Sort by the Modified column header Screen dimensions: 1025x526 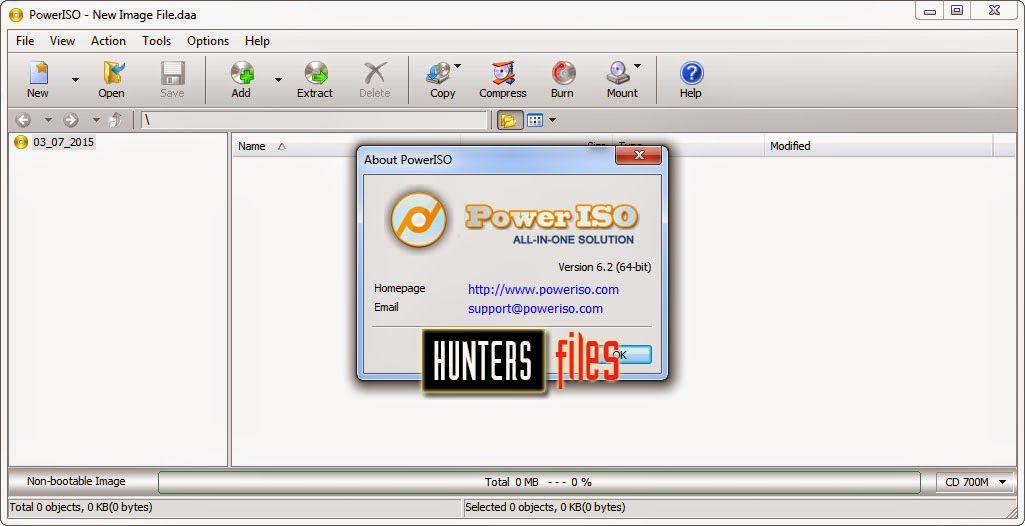click(x=790, y=146)
